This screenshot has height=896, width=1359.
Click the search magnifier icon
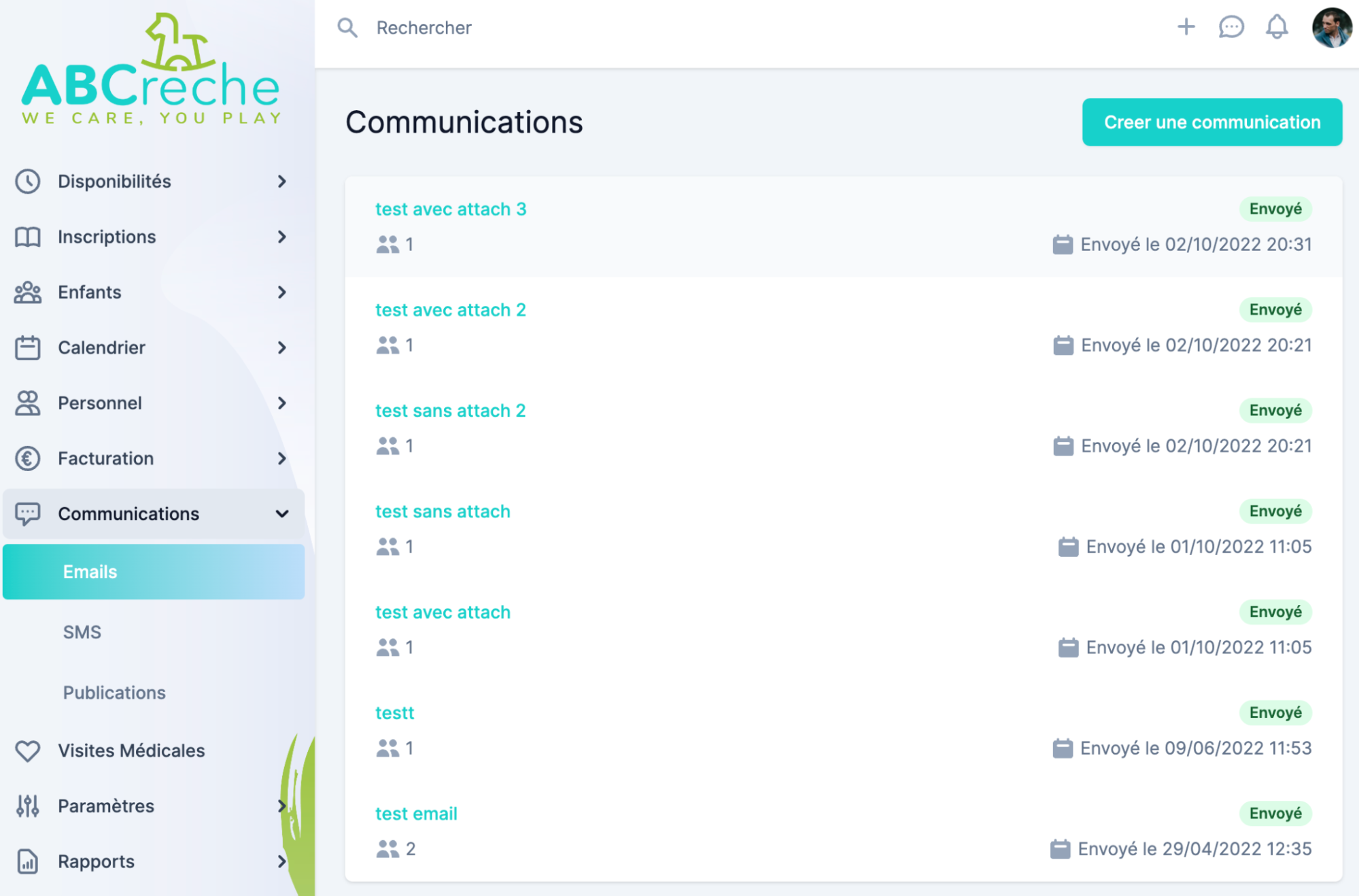tap(347, 28)
